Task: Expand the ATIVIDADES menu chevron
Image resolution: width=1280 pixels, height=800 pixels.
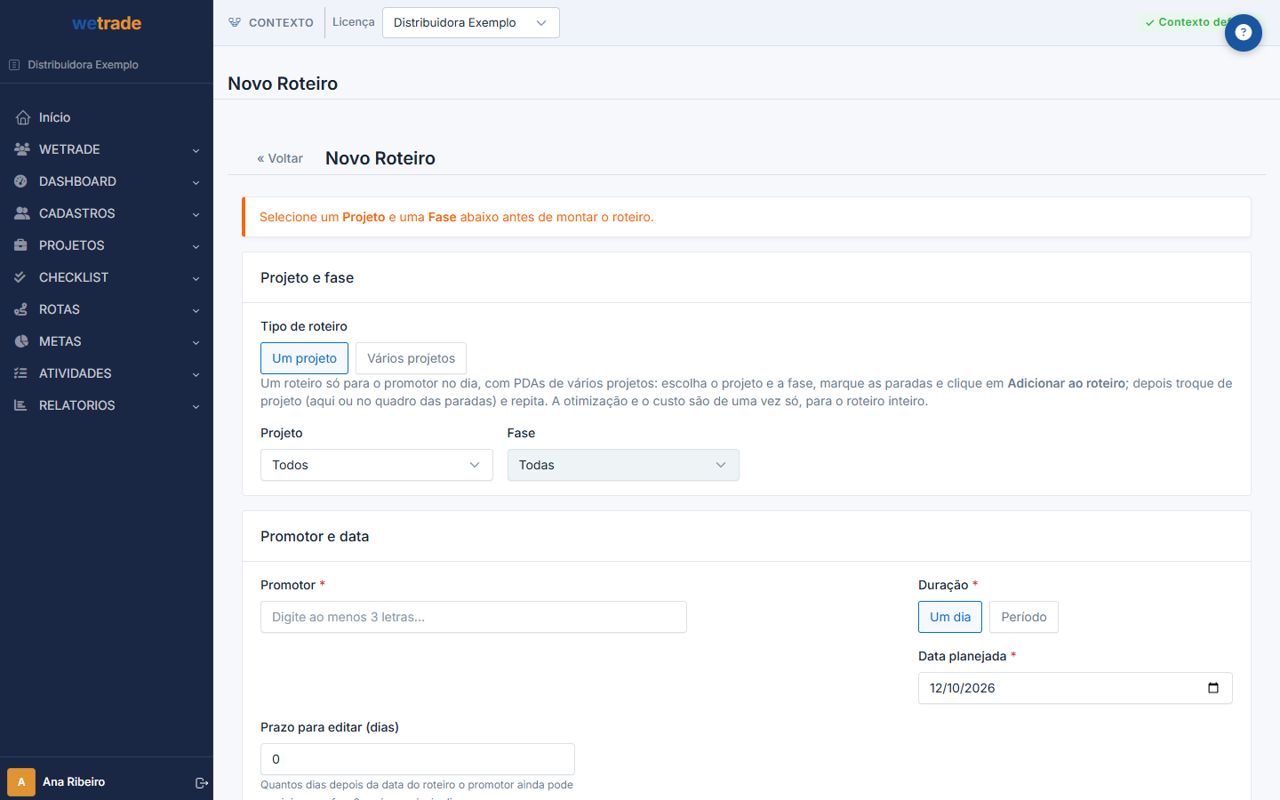Action: point(196,374)
